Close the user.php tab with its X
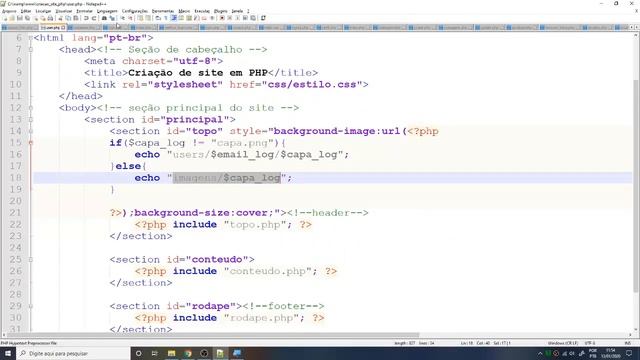640x360 pixels. click(63, 28)
